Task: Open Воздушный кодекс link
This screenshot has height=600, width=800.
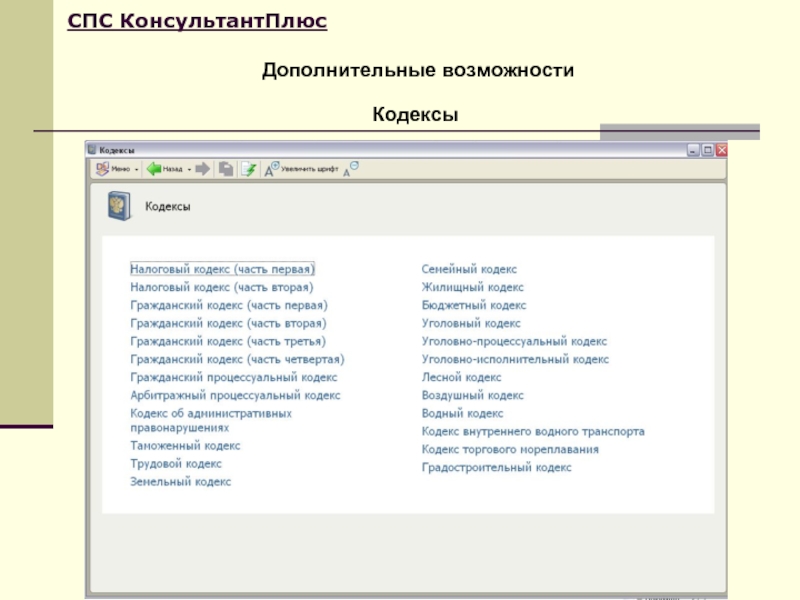Action: coord(472,395)
